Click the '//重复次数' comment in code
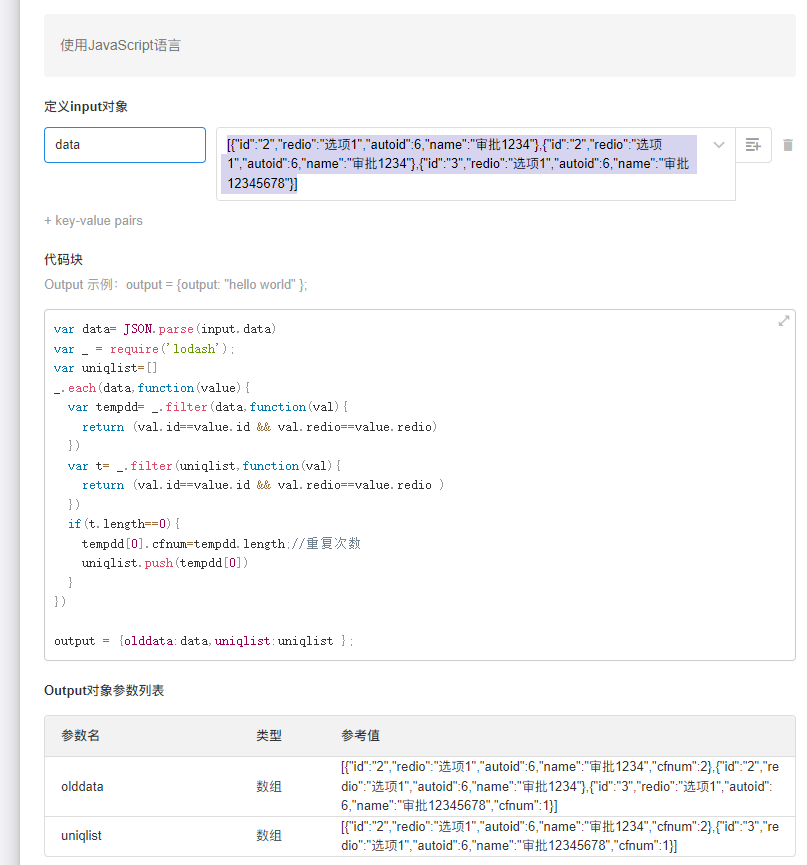The height and width of the screenshot is (865, 807). click(324, 543)
